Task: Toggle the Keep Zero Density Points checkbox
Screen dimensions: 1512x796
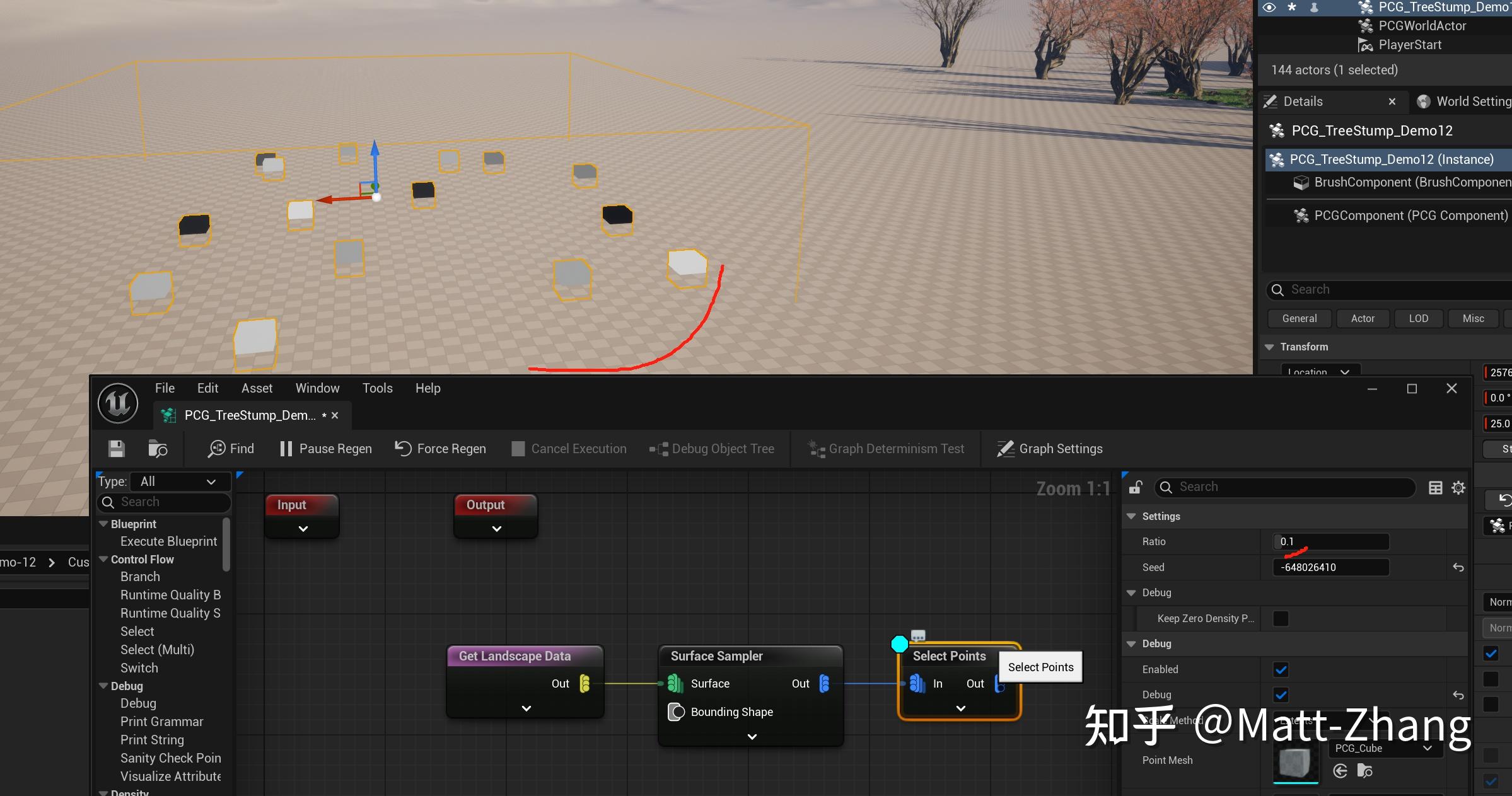Action: pyautogui.click(x=1281, y=618)
